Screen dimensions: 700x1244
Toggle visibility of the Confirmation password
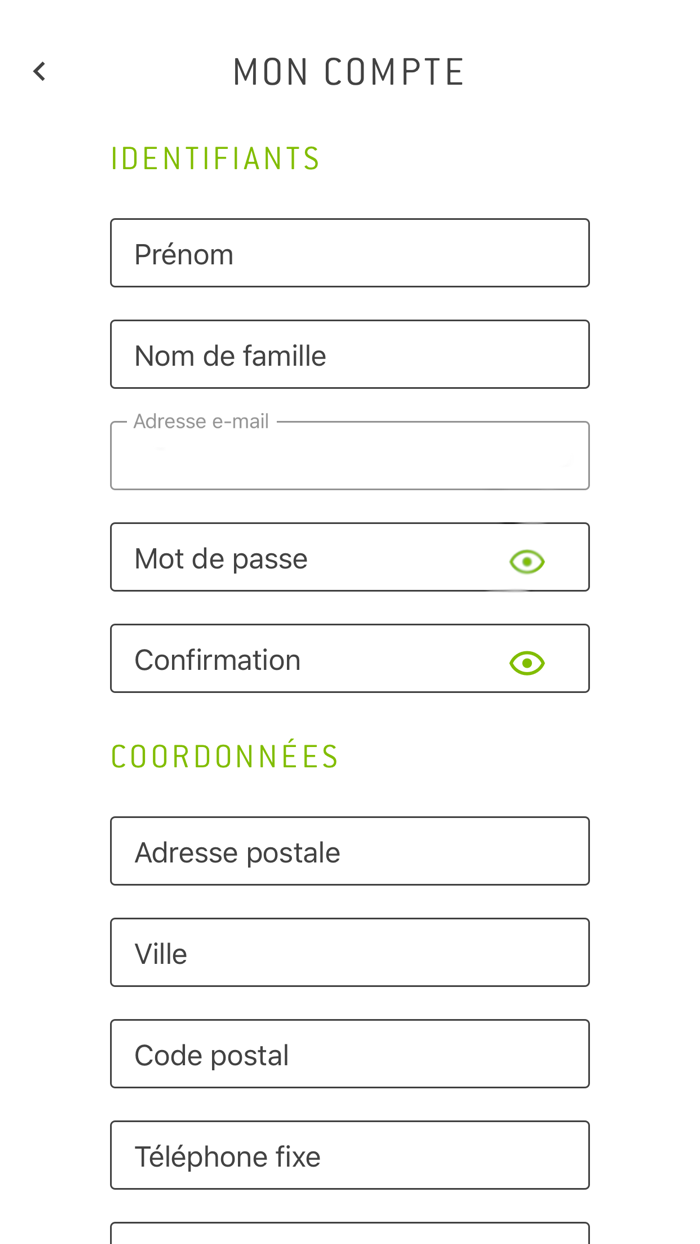point(527,663)
